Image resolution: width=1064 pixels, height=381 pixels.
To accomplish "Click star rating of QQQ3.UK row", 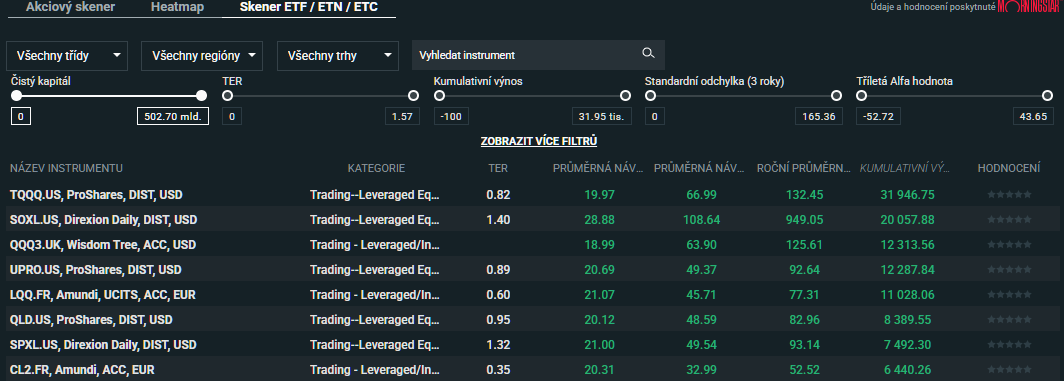I will tap(1009, 244).
